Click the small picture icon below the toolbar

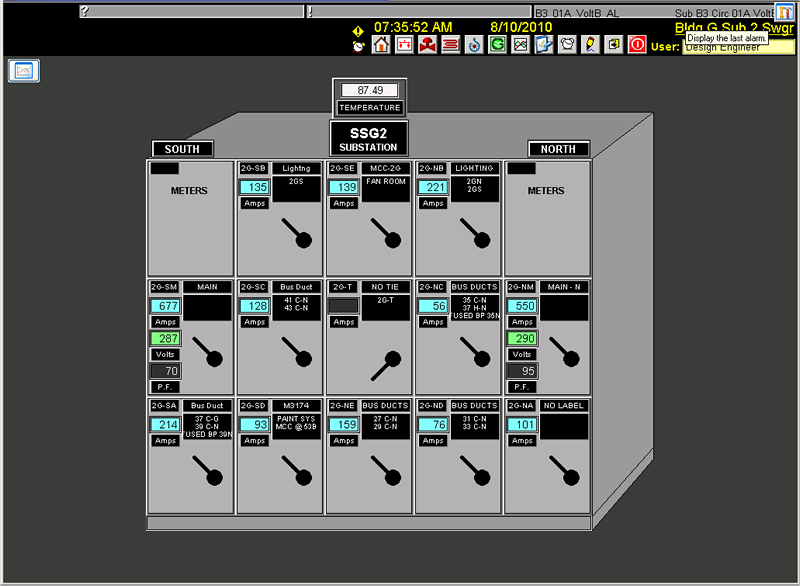coord(24,71)
